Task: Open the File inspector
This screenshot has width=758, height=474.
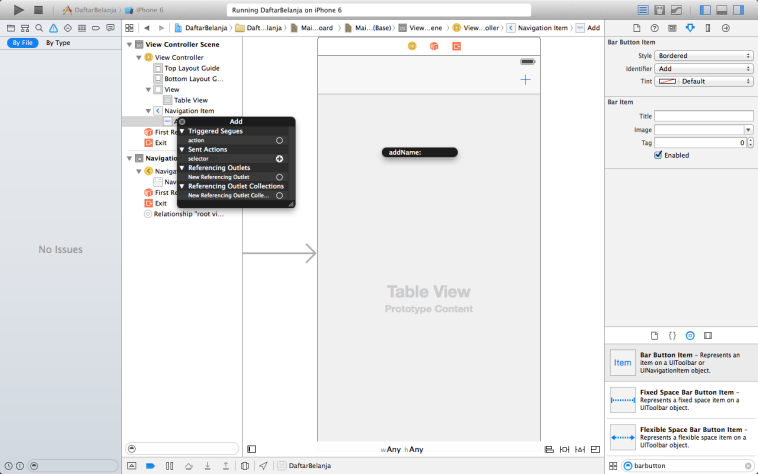Action: click(637, 28)
